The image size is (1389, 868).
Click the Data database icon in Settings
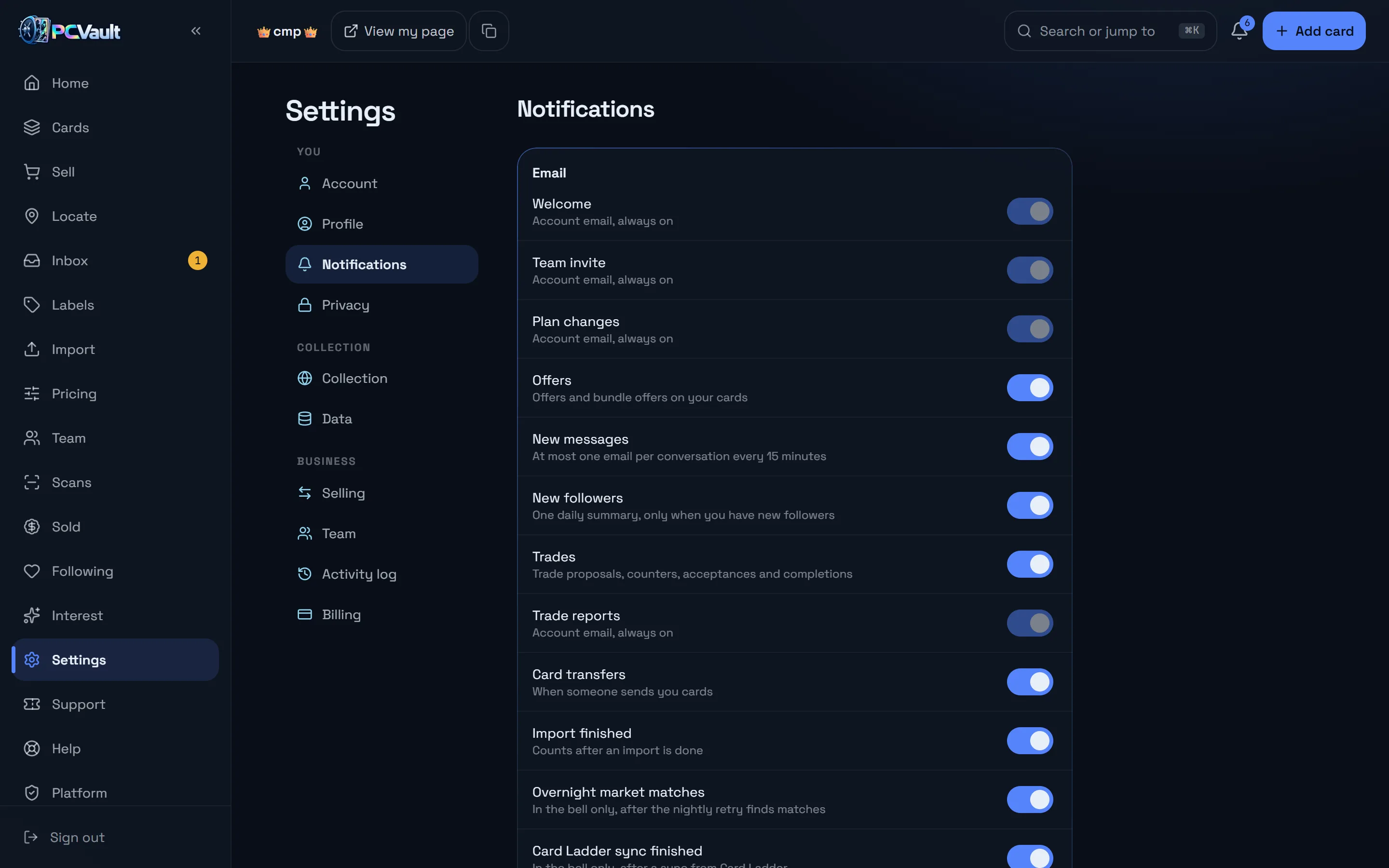pyautogui.click(x=305, y=419)
